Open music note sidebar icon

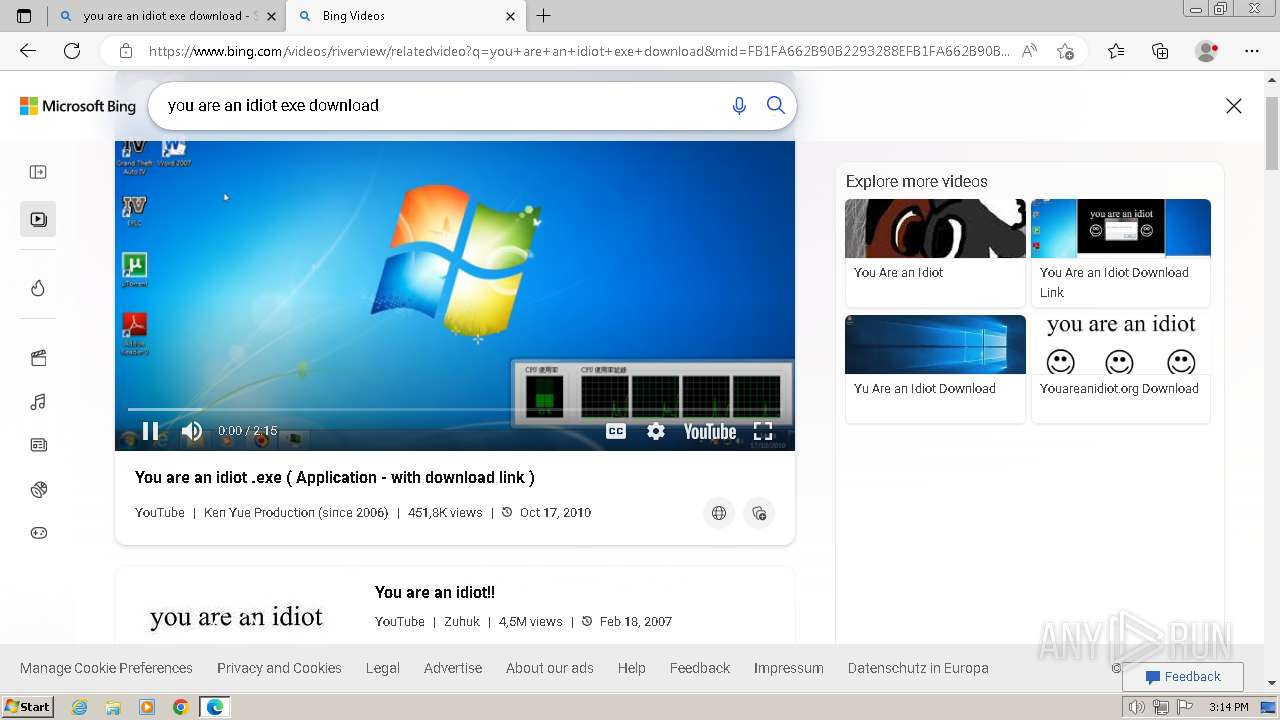38,402
